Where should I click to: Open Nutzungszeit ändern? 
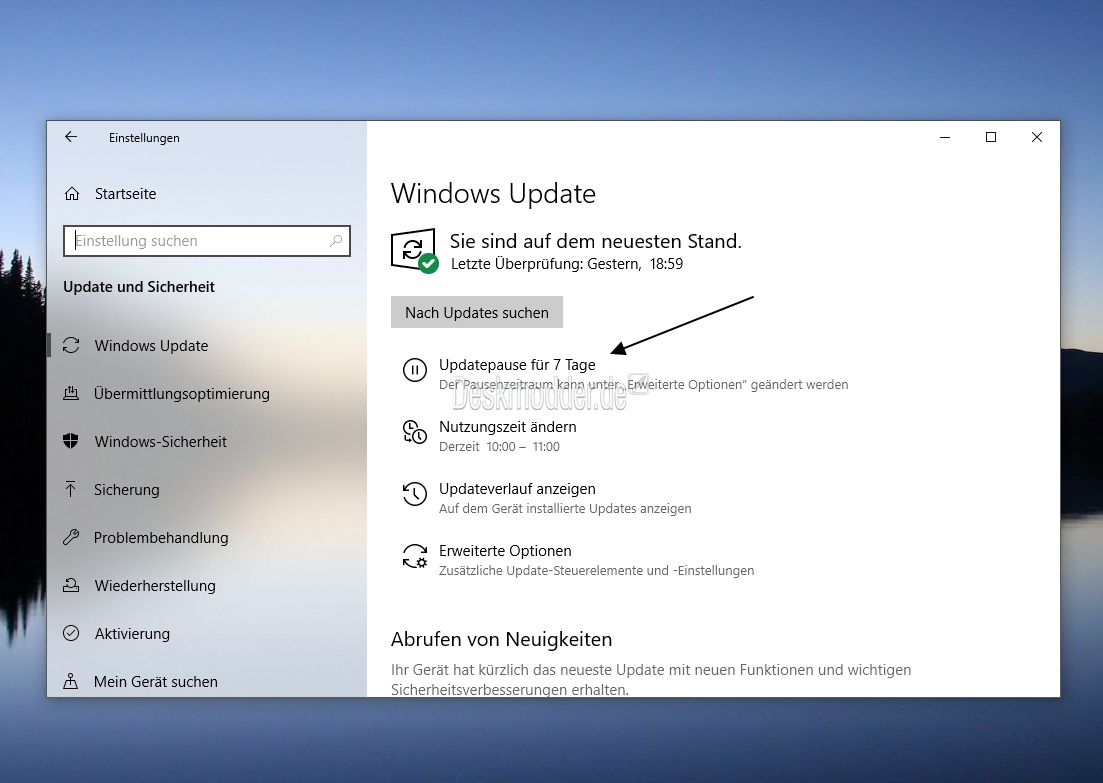508,426
